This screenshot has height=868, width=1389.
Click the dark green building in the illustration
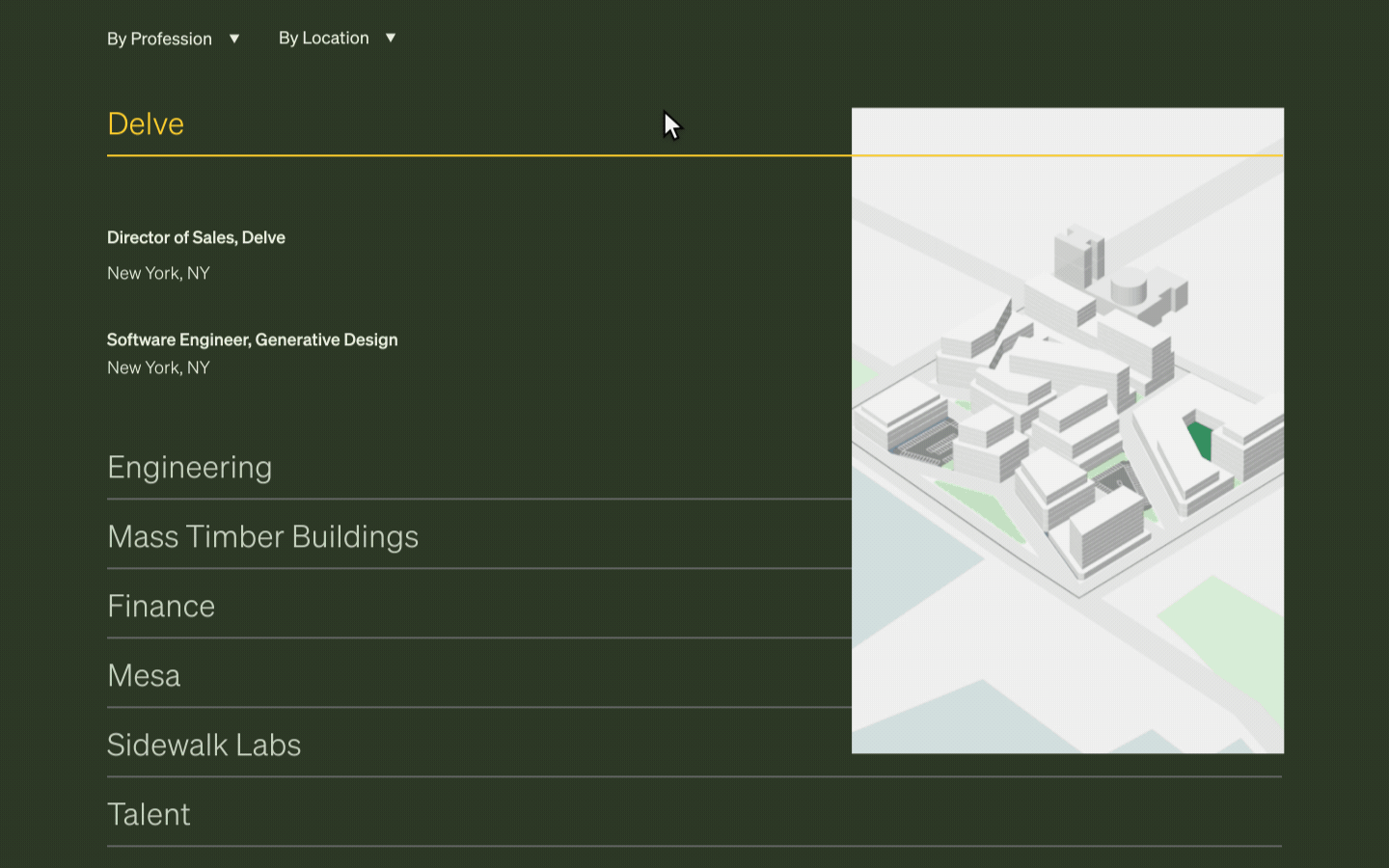(1200, 440)
